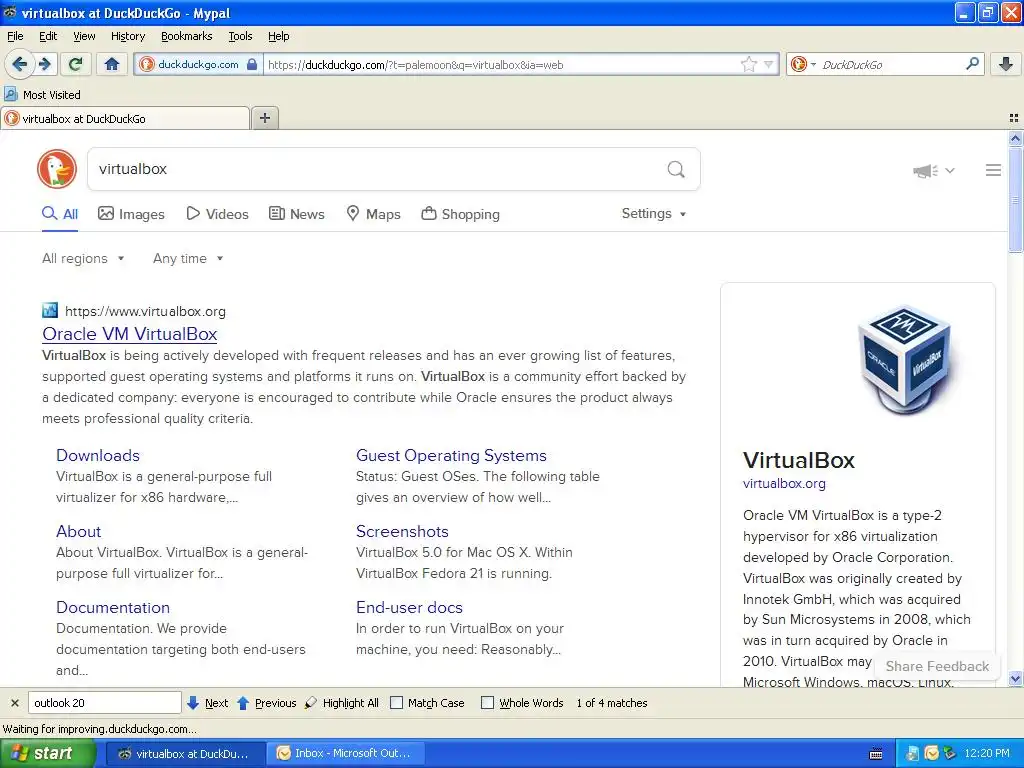Open the Documentation sitelink
The image size is (1024, 768).
[113, 607]
